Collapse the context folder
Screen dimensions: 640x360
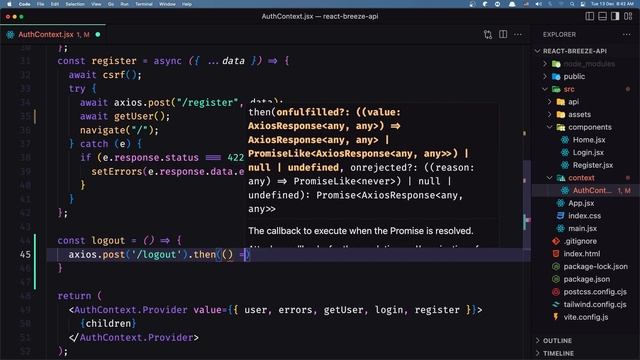(x=549, y=178)
